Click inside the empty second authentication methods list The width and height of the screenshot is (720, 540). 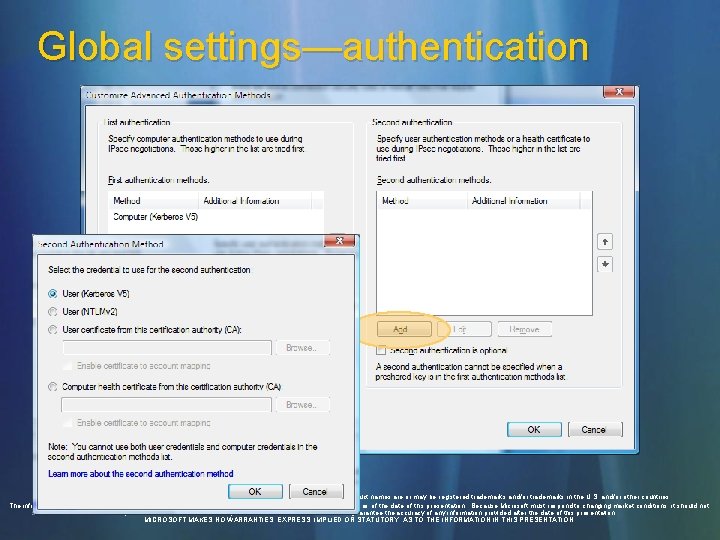(x=484, y=262)
